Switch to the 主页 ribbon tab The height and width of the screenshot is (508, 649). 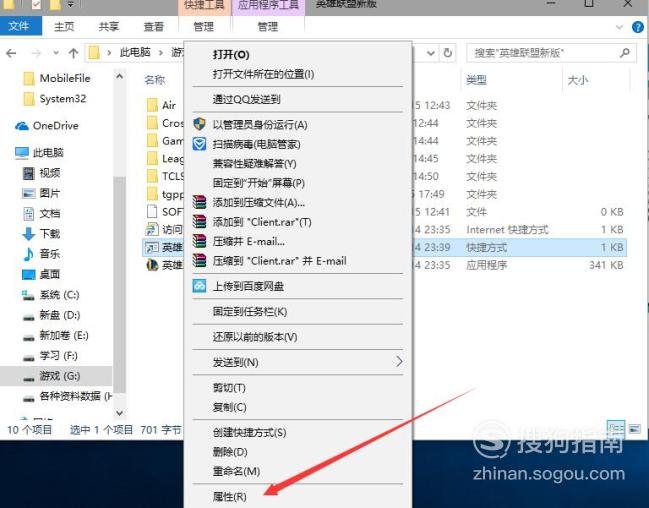click(64, 27)
